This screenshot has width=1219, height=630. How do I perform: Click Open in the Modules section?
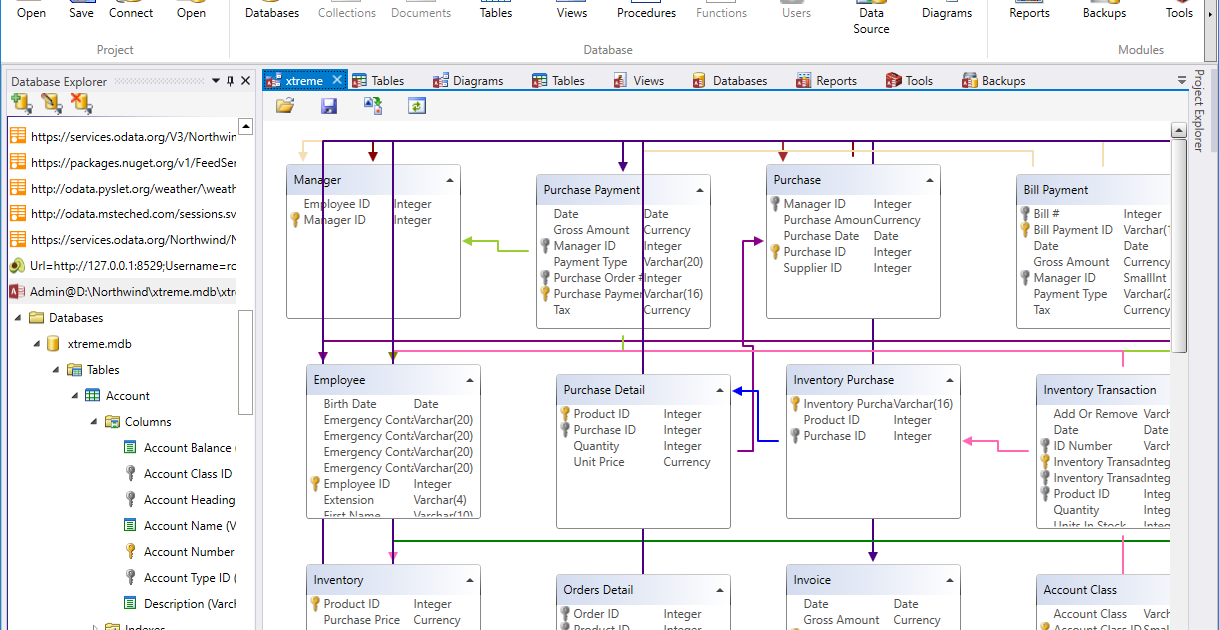pos(191,12)
